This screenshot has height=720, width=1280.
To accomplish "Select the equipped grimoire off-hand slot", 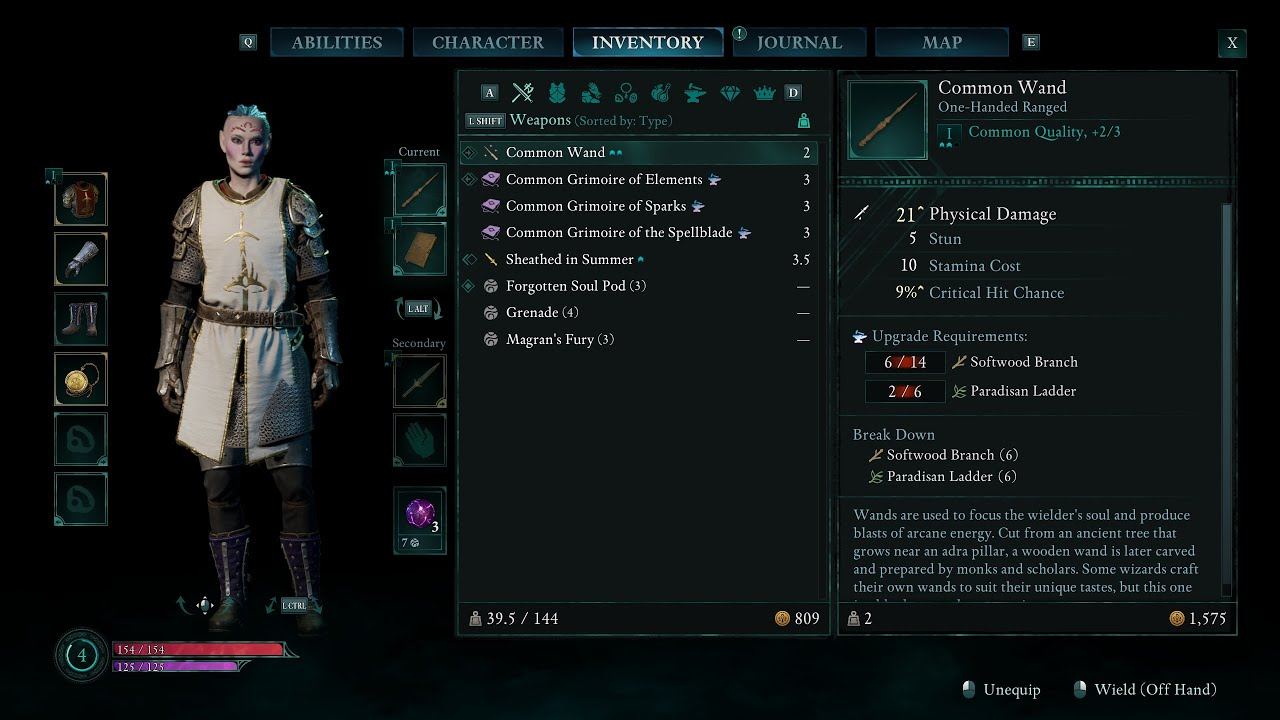I will click(x=419, y=250).
